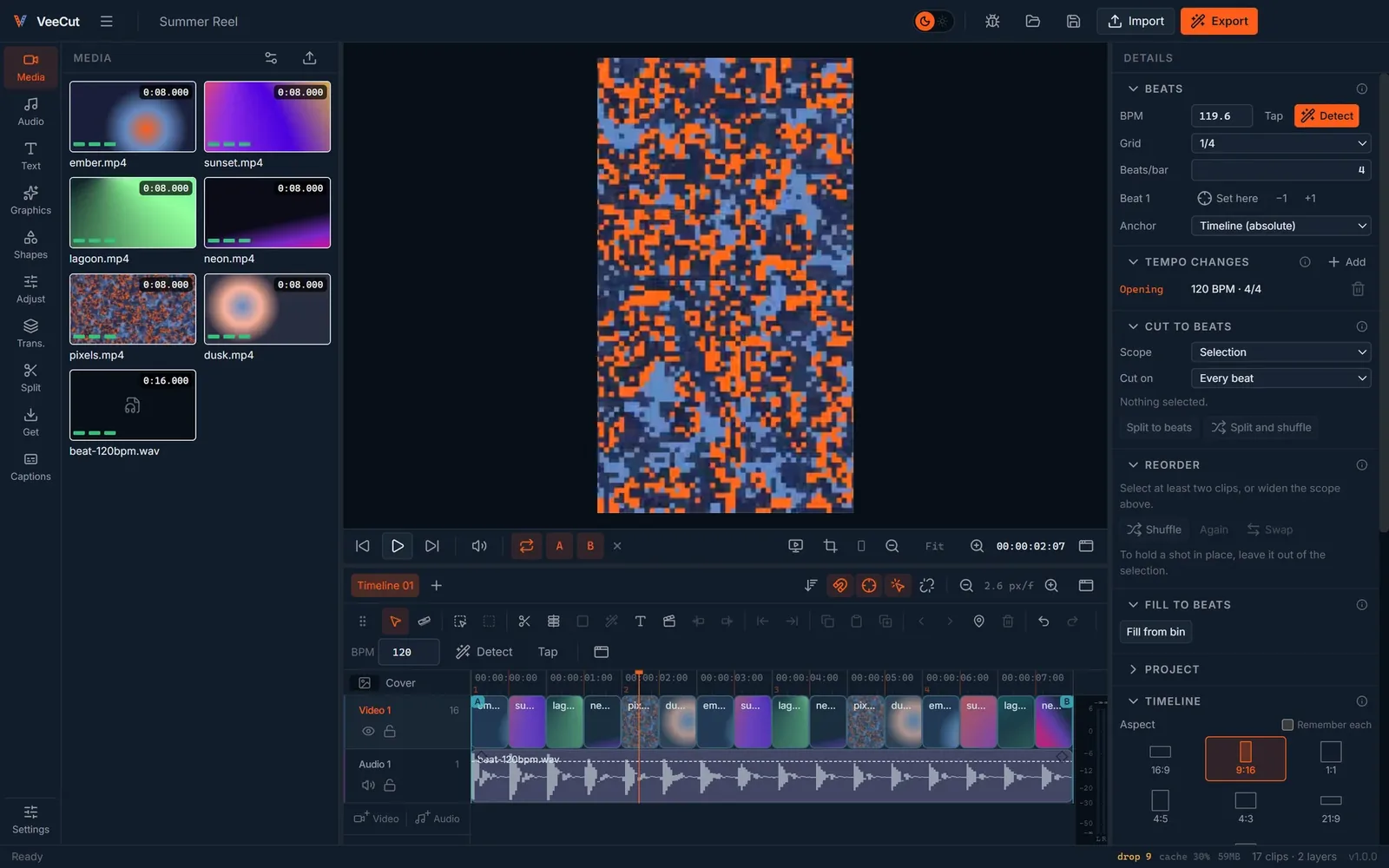This screenshot has width=1389, height=868.
Task: Open the Grid 1/4 dropdown
Action: click(1280, 143)
